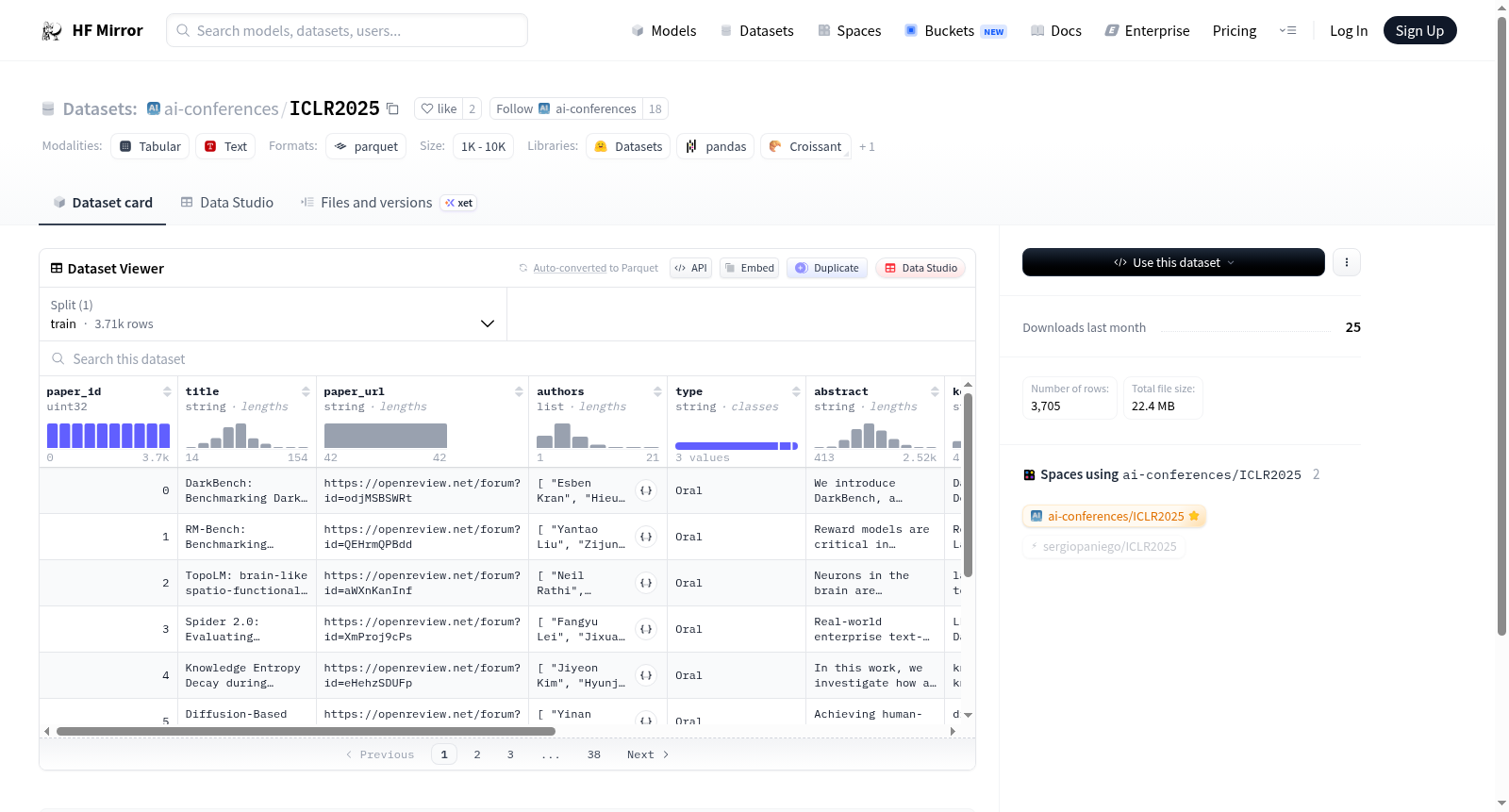Open the API button in Dataset Viewer

click(690, 269)
